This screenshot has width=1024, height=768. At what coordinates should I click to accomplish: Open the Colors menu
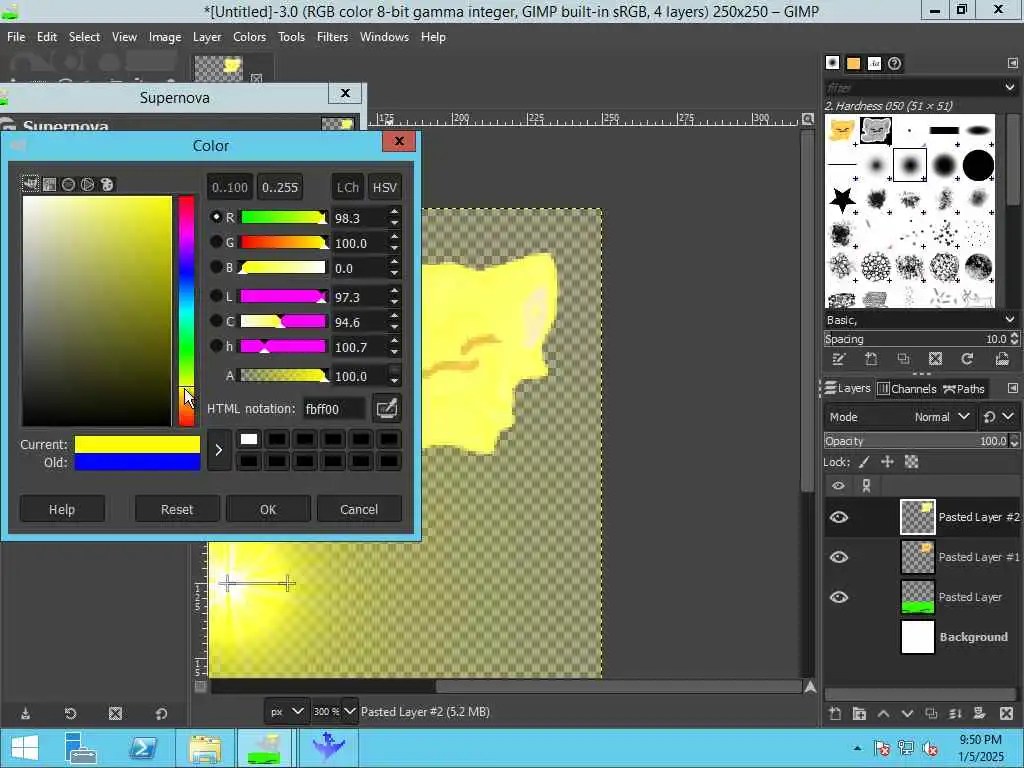click(249, 37)
